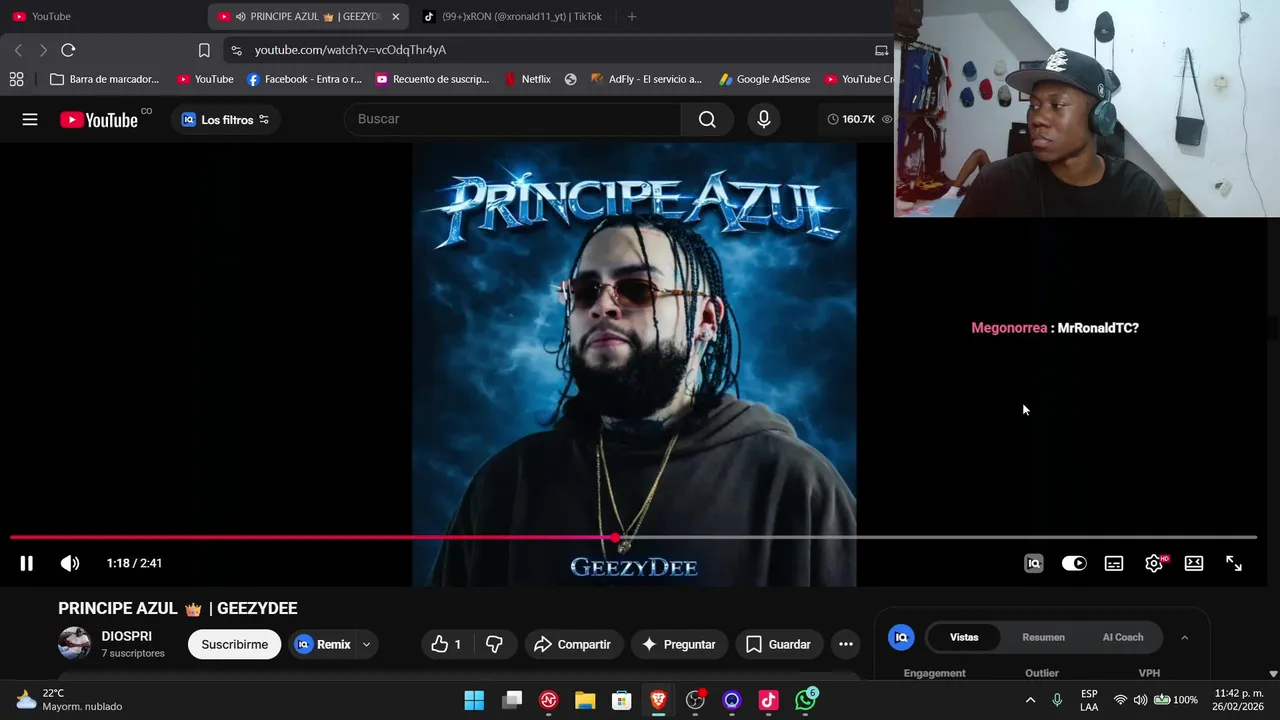Image resolution: width=1280 pixels, height=720 pixels.
Task: Collapse the vidIQ panel with chevron
Action: [x=1185, y=637]
